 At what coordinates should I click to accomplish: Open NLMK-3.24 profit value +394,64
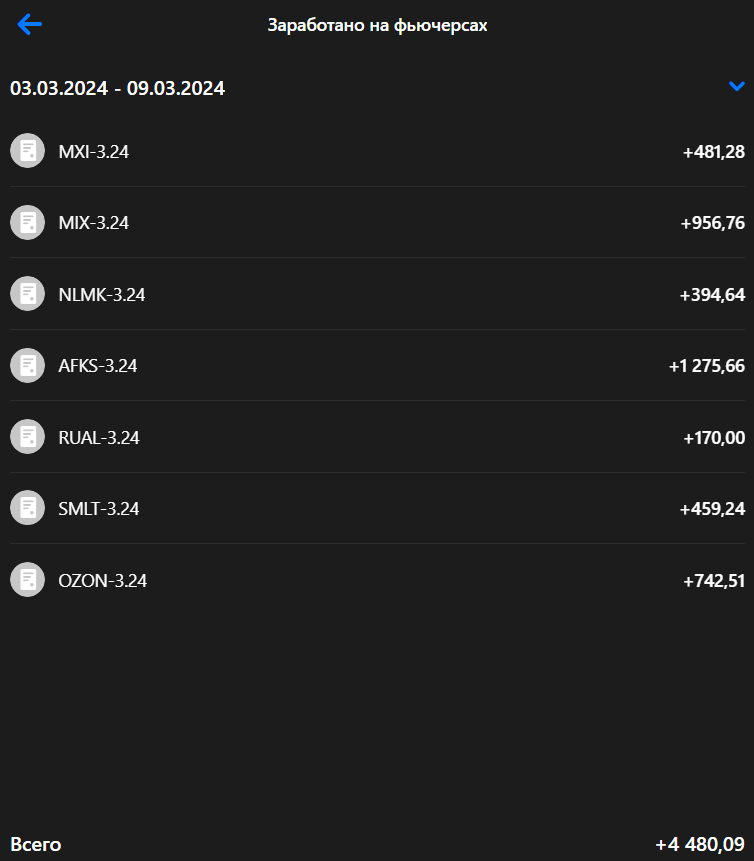712,294
